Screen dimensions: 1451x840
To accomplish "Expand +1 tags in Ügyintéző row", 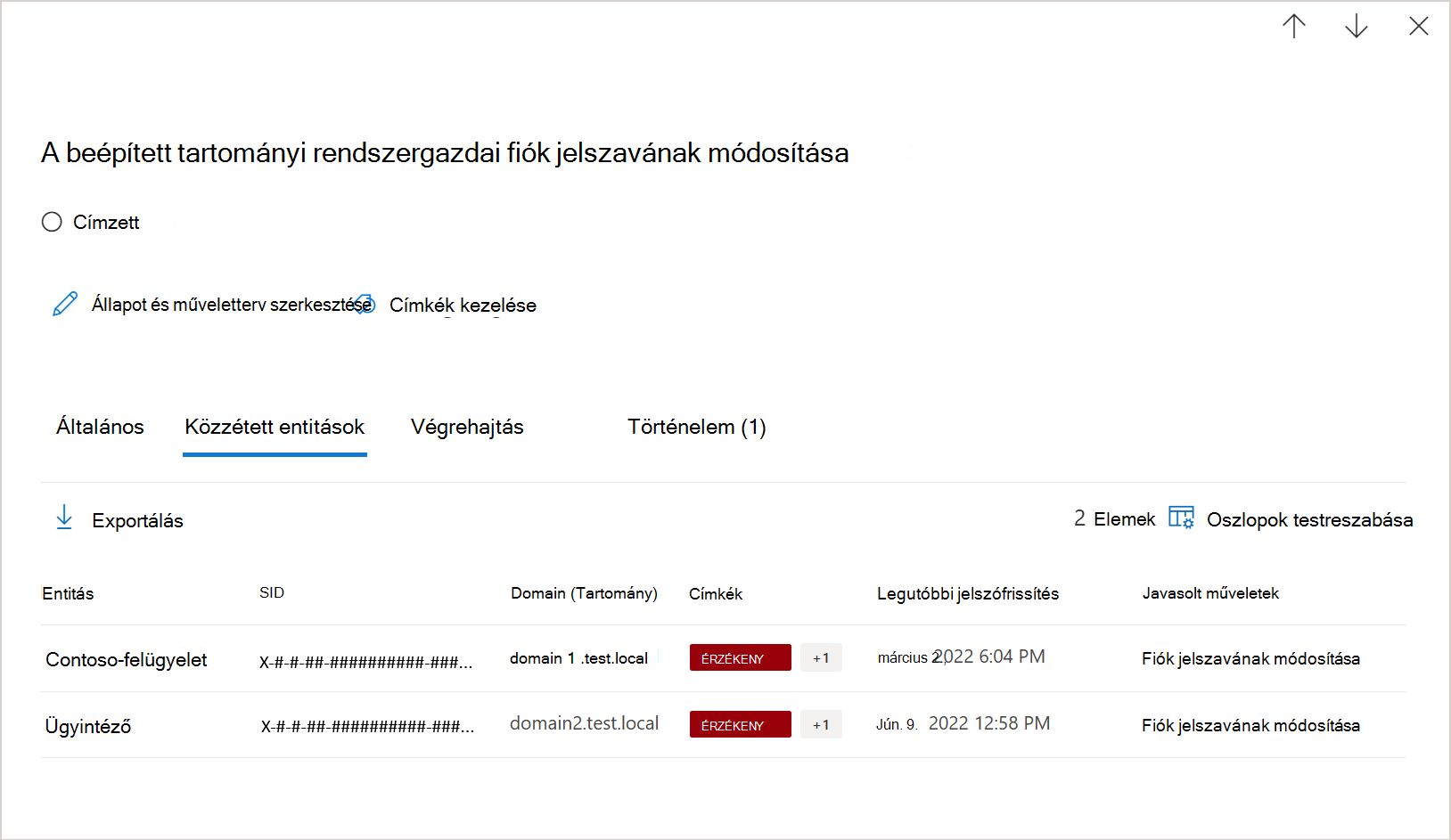I will coord(821,724).
